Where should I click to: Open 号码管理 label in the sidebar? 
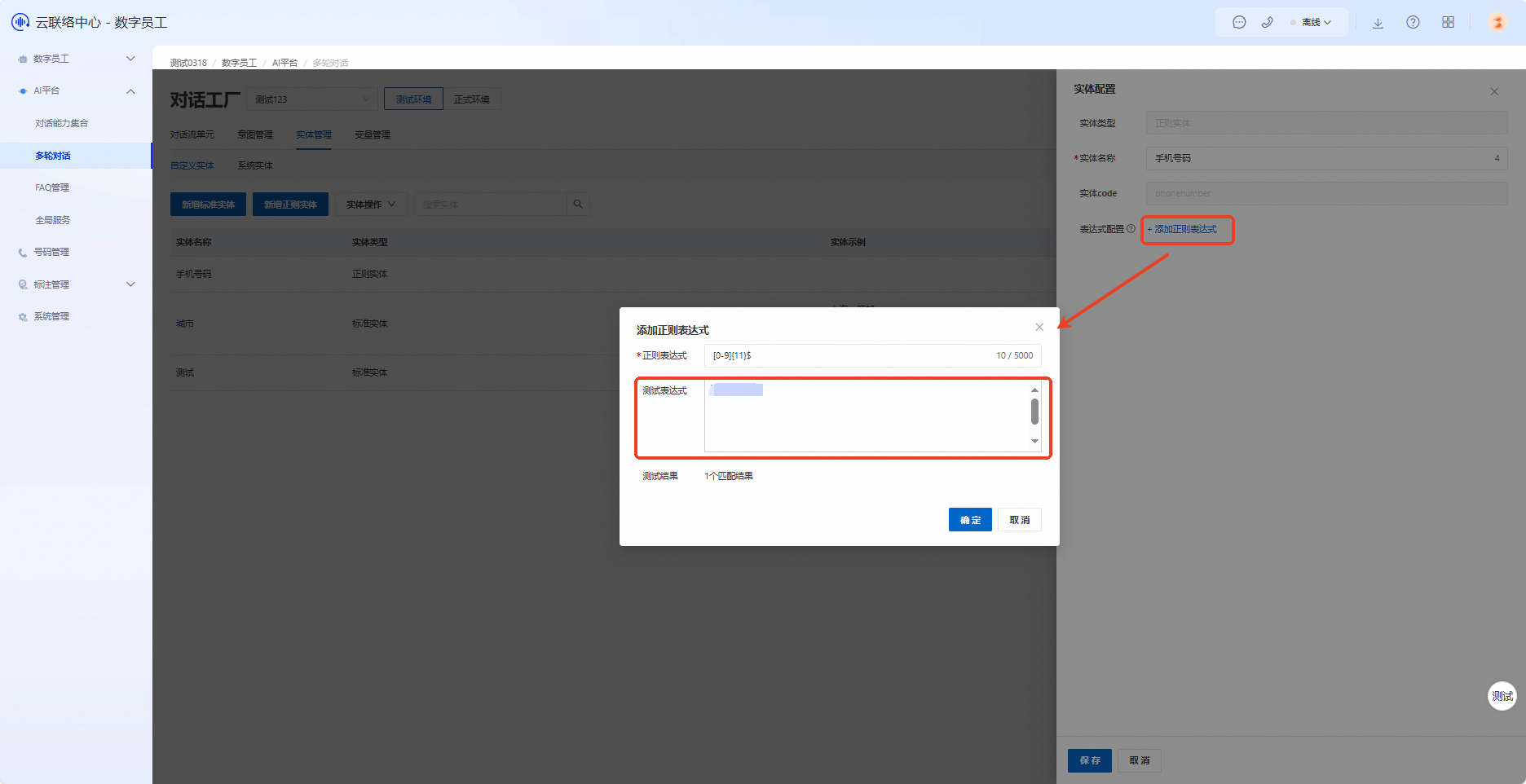51,253
